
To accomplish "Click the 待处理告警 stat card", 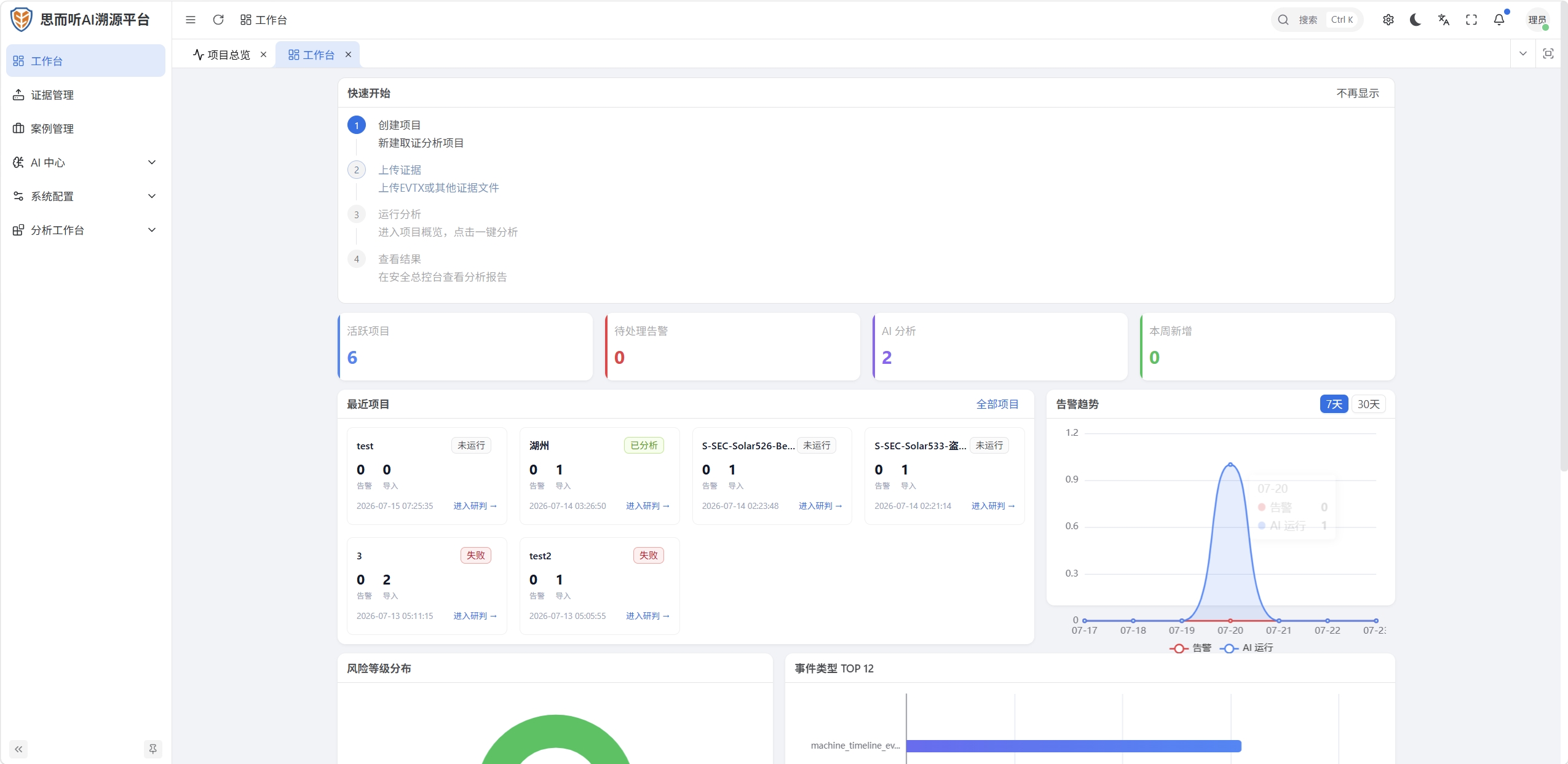I will coord(732,347).
